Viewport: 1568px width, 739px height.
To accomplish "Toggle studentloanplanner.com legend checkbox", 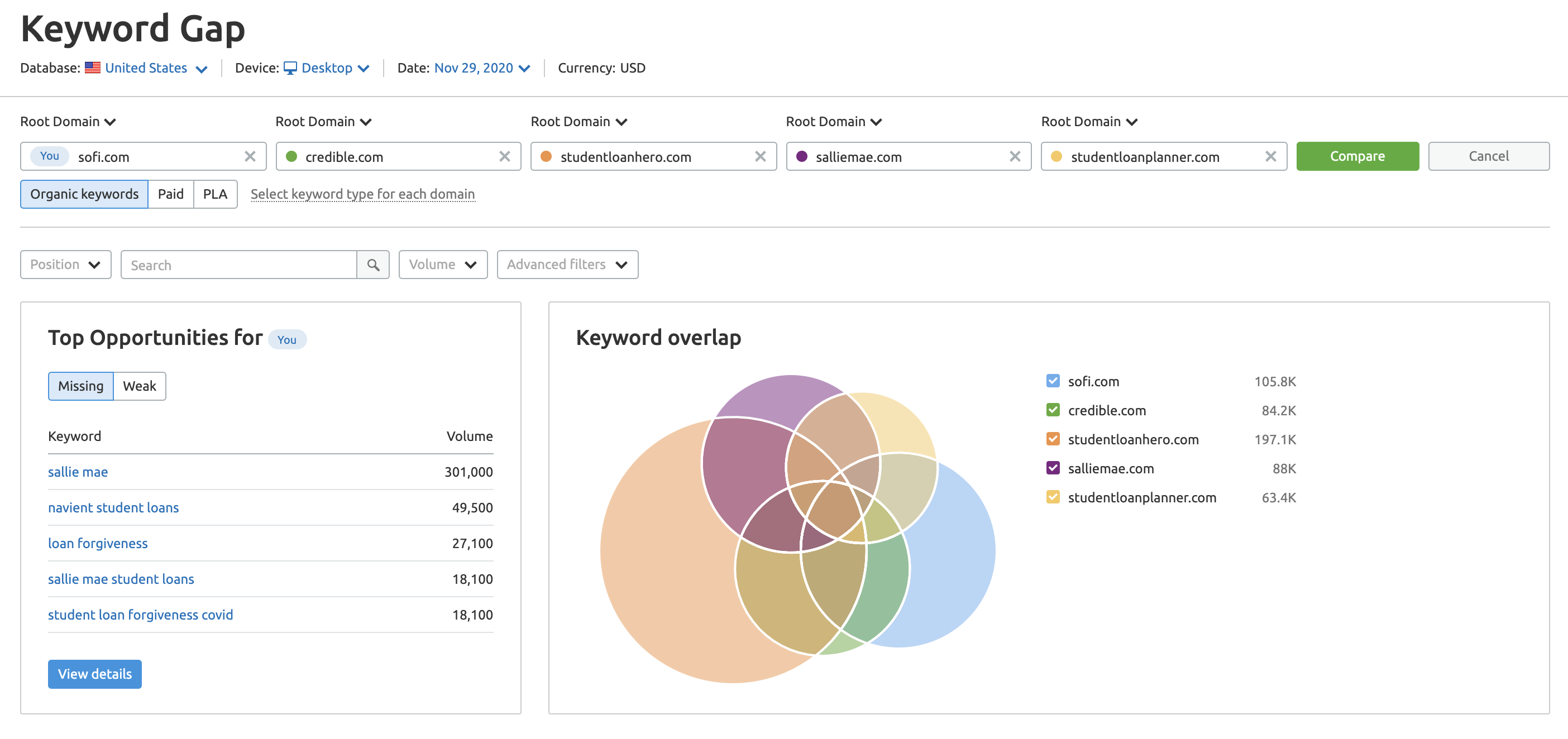I will [x=1053, y=497].
